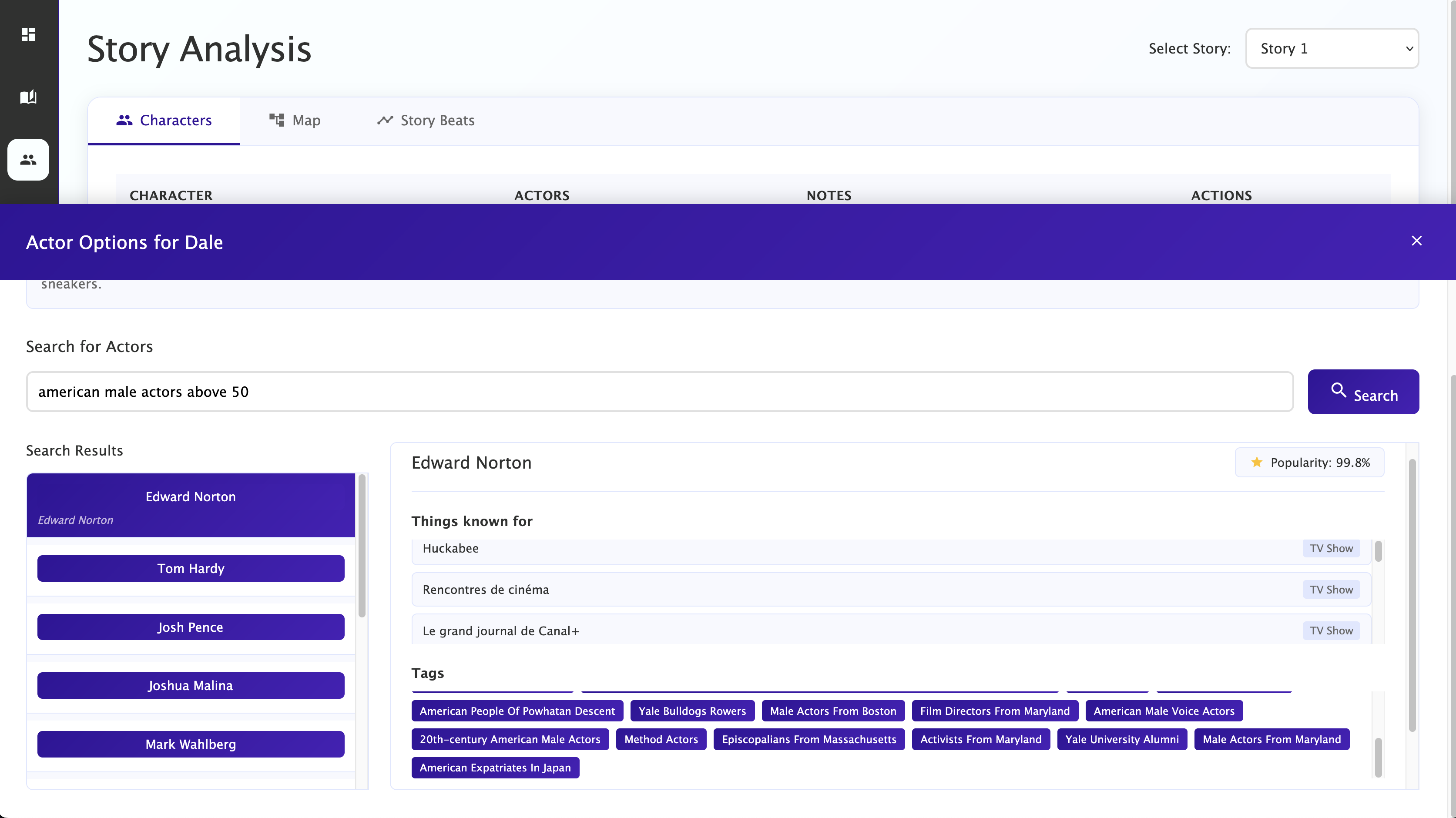Image resolution: width=1456 pixels, height=818 pixels.
Task: Open the Characters tab
Action: [164, 121]
